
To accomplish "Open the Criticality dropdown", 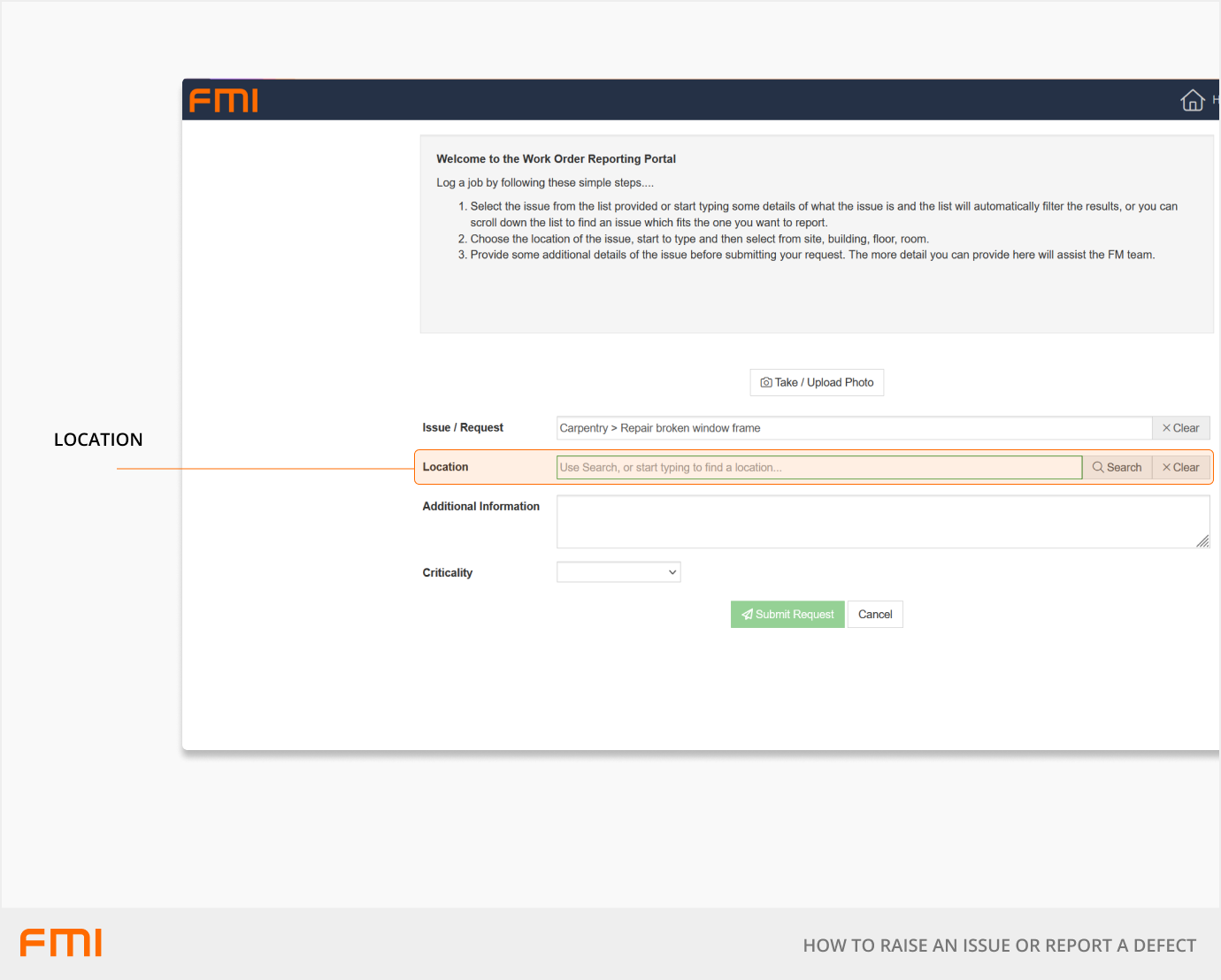I will point(618,572).
